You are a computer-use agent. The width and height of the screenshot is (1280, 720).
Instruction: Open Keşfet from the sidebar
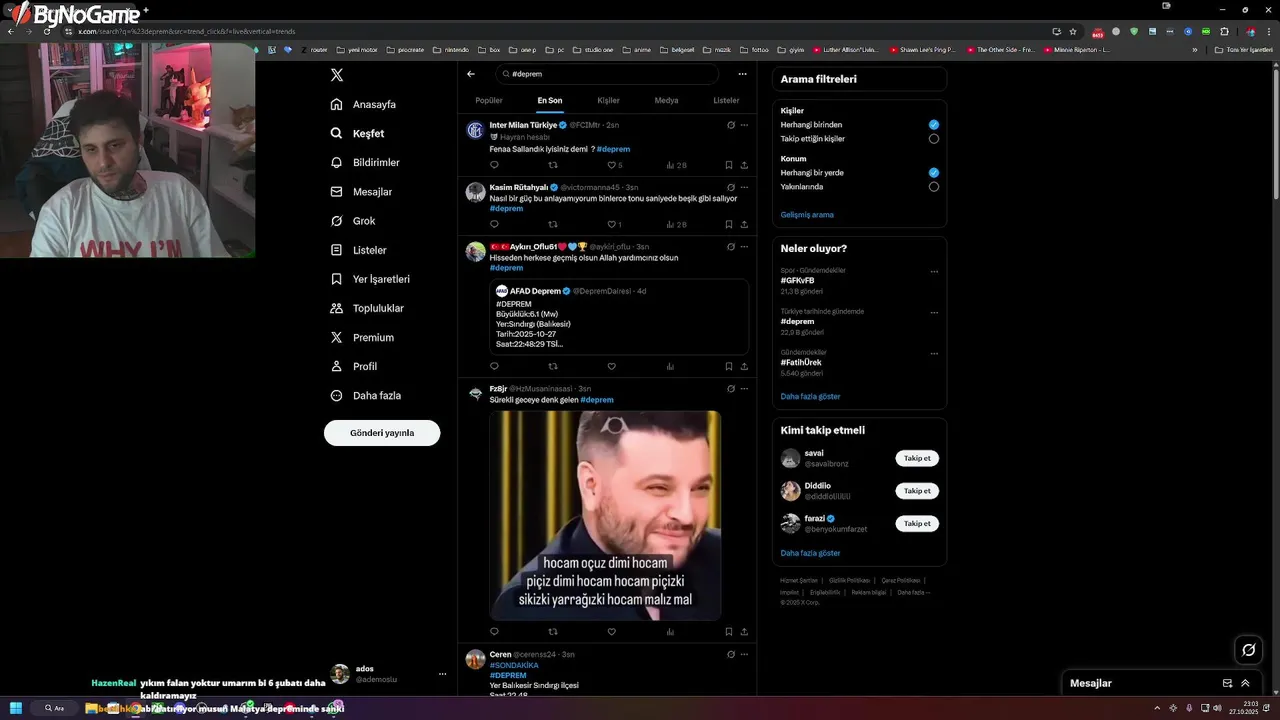358,134
